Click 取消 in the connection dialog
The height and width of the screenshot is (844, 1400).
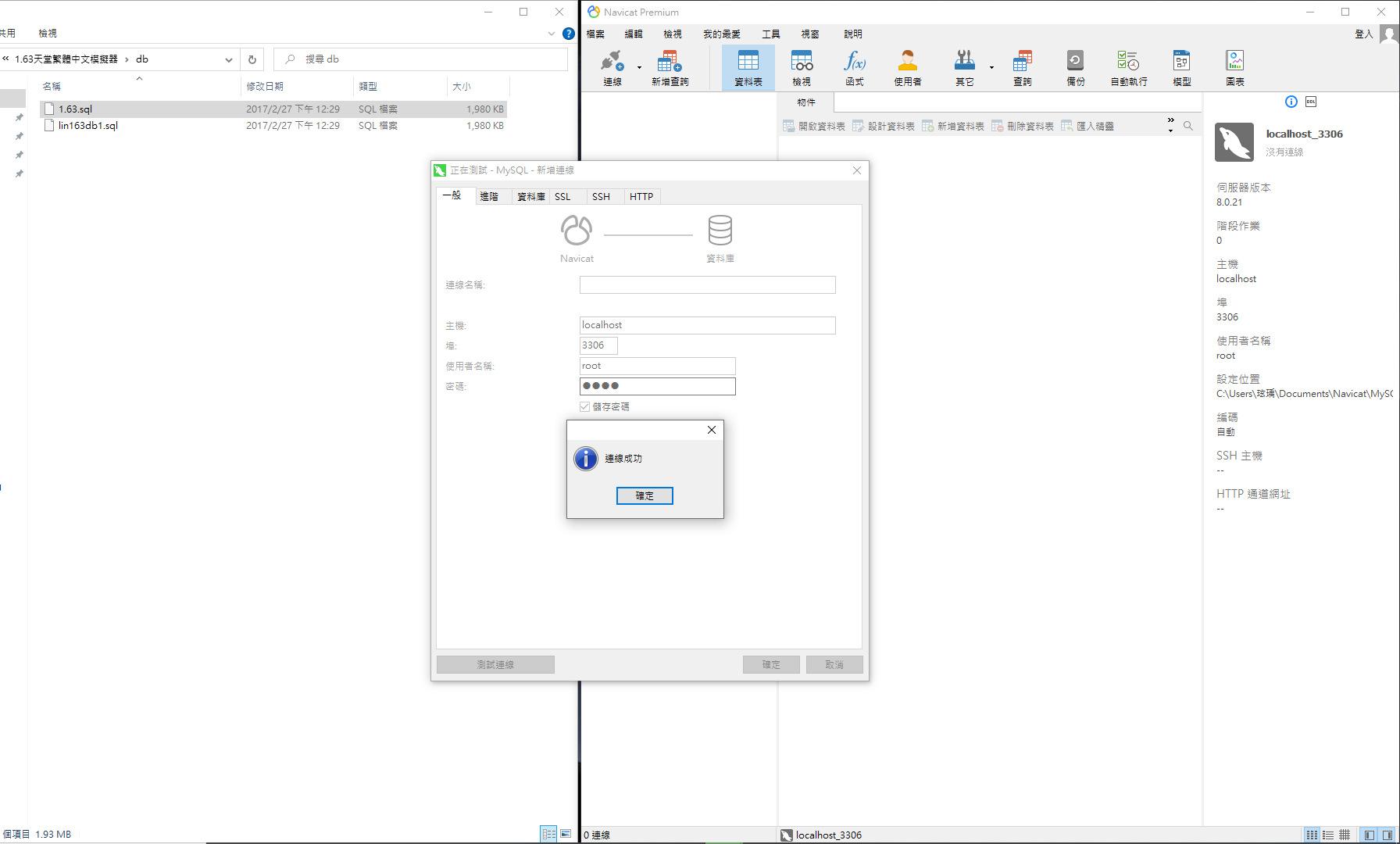pos(834,664)
